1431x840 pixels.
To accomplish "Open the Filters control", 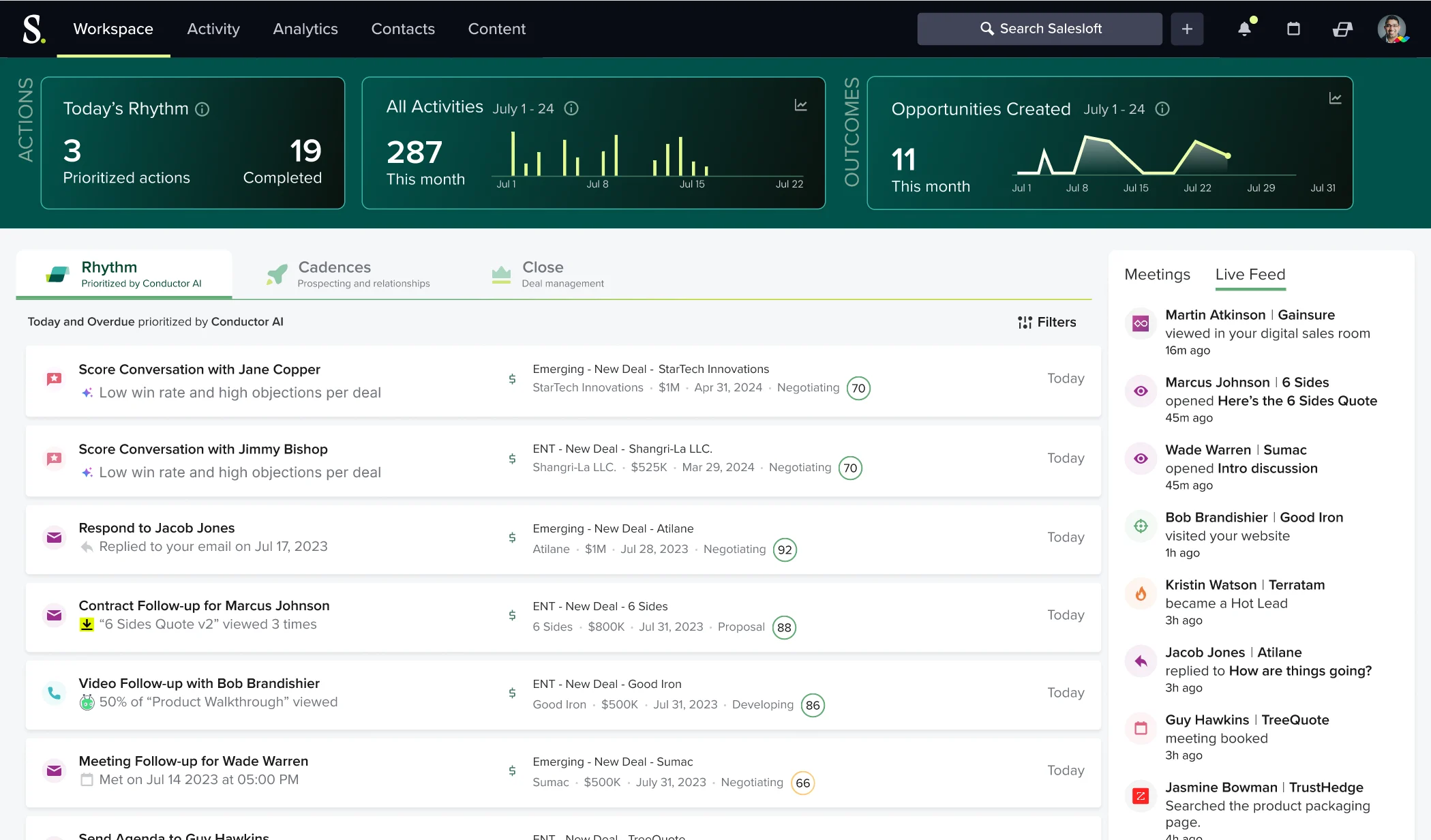I will (1046, 322).
